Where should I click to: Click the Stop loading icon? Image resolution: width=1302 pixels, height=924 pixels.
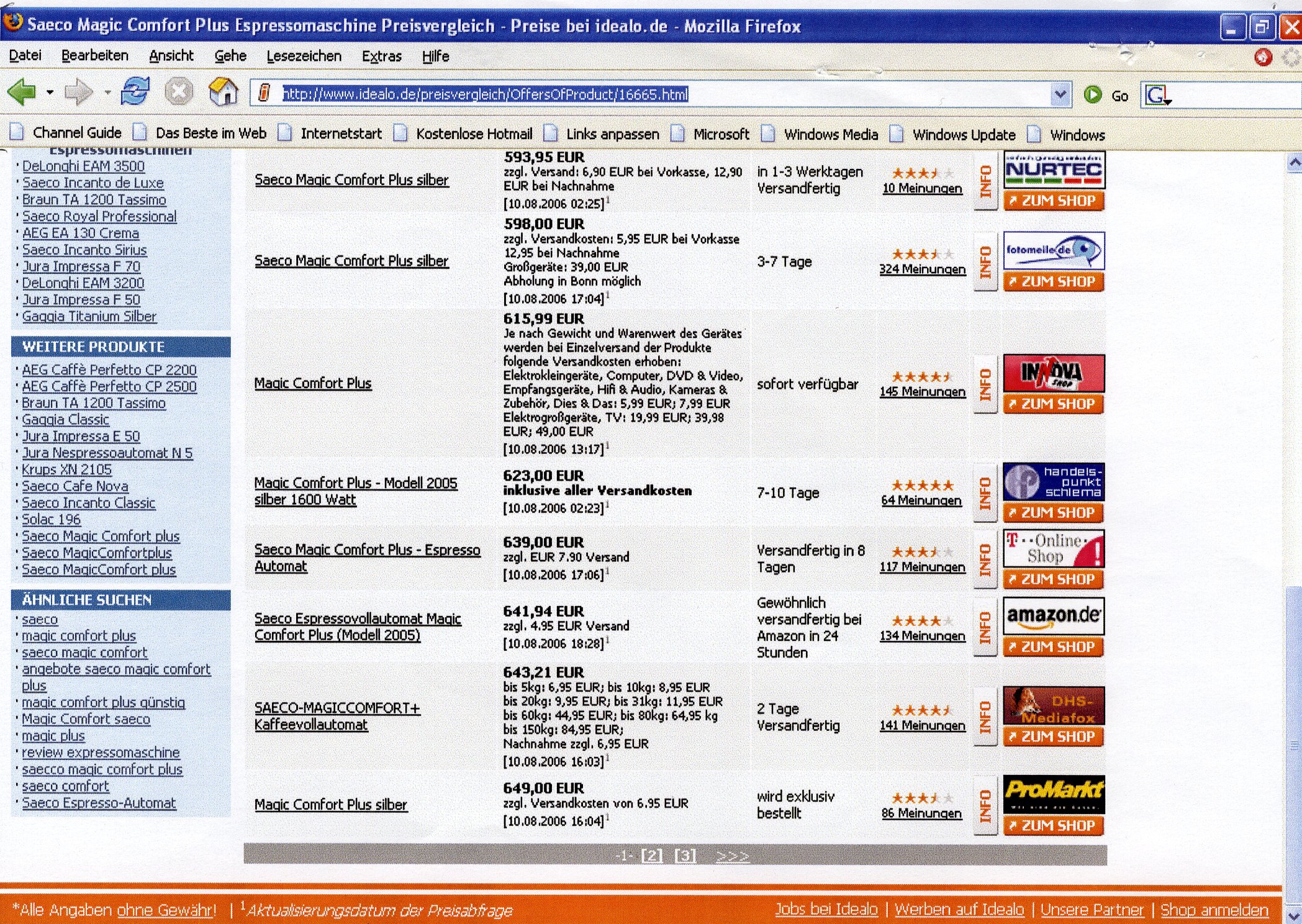tap(178, 92)
